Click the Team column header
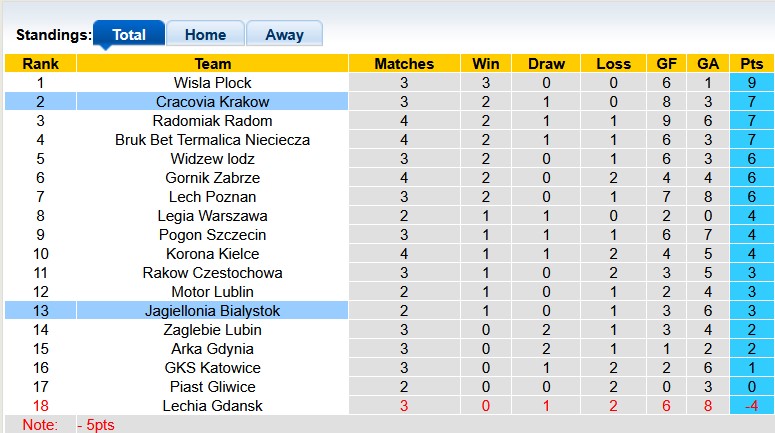Screen dimensions: 775x433 pos(212,64)
